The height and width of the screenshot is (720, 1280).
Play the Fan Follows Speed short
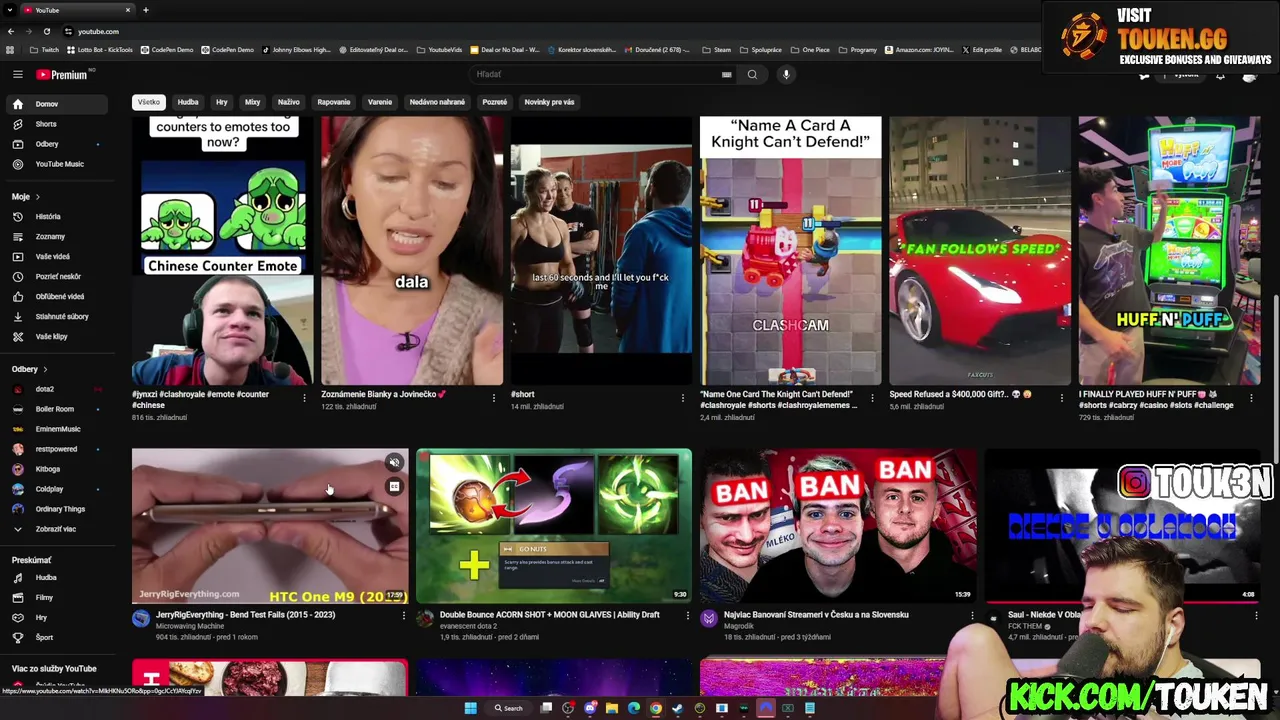pyautogui.click(x=979, y=250)
